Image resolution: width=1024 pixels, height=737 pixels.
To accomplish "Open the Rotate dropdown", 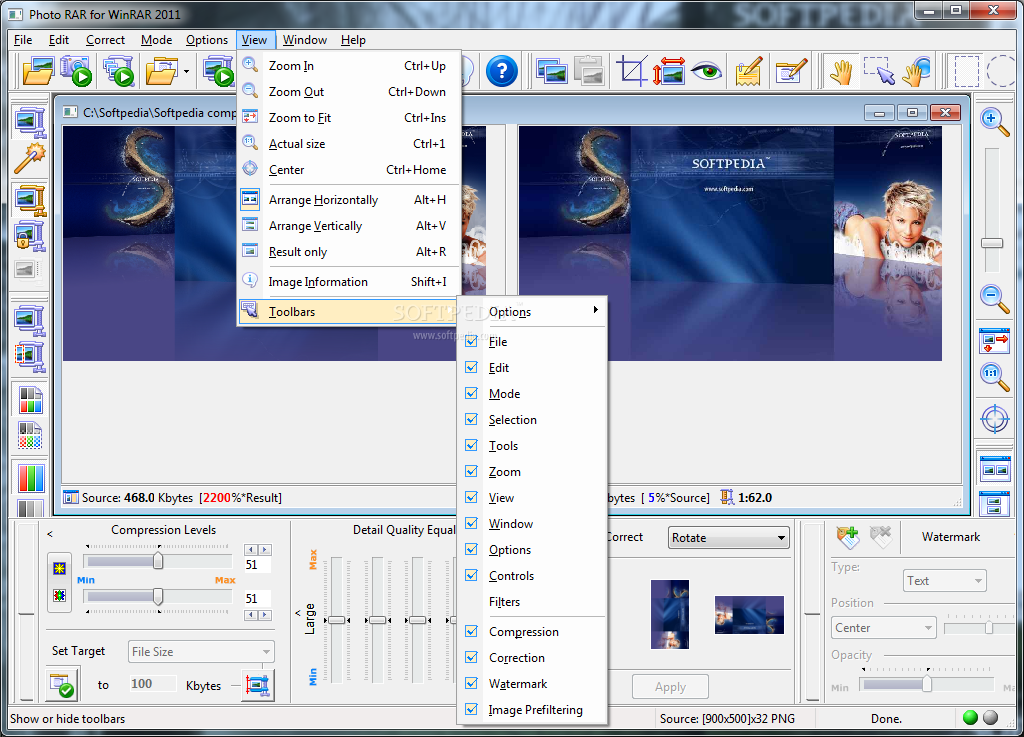I will click(728, 538).
